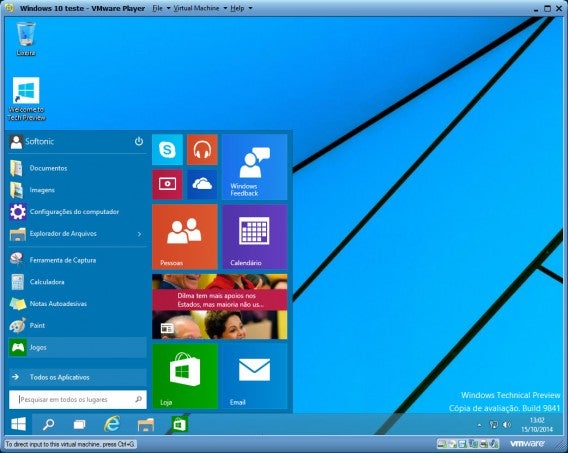Open the Video tile
This screenshot has width=568, height=453.
point(167,184)
